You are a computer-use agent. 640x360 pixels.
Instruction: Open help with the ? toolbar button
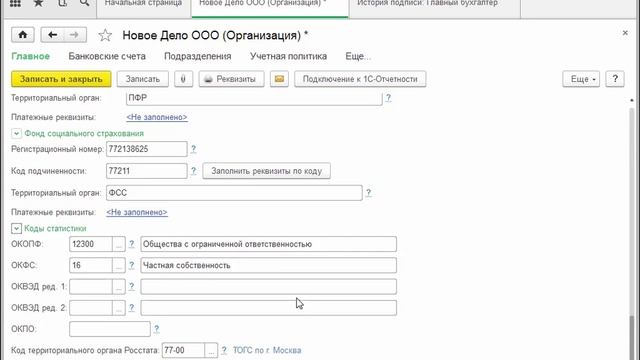pos(615,79)
